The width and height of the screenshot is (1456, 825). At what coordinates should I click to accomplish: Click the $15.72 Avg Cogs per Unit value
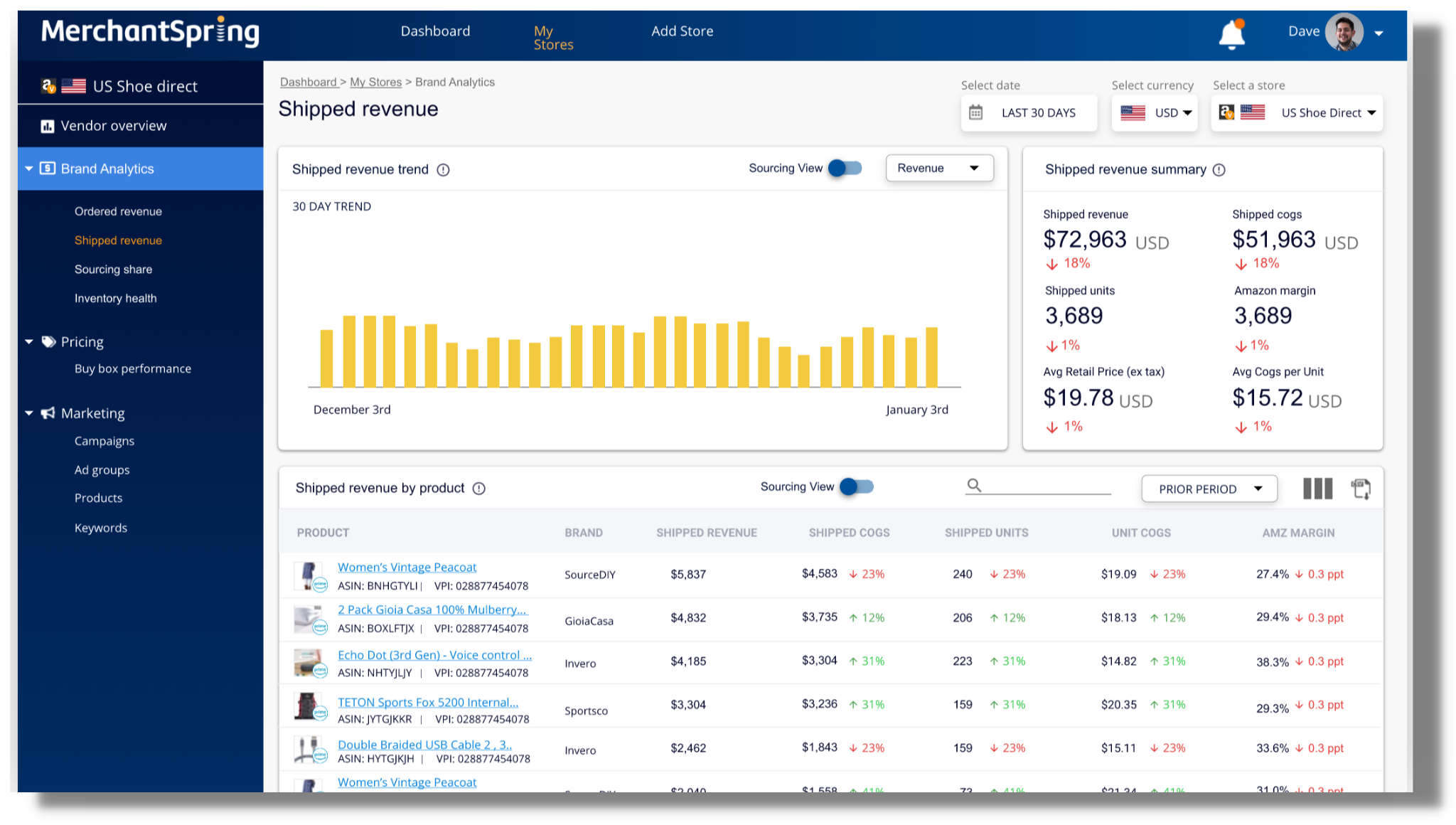pos(1268,398)
